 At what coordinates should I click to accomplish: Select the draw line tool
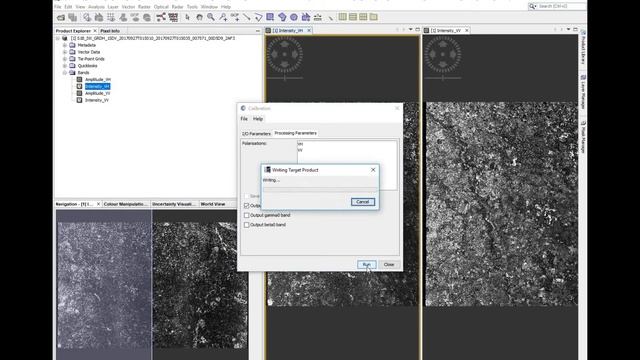(247, 17)
